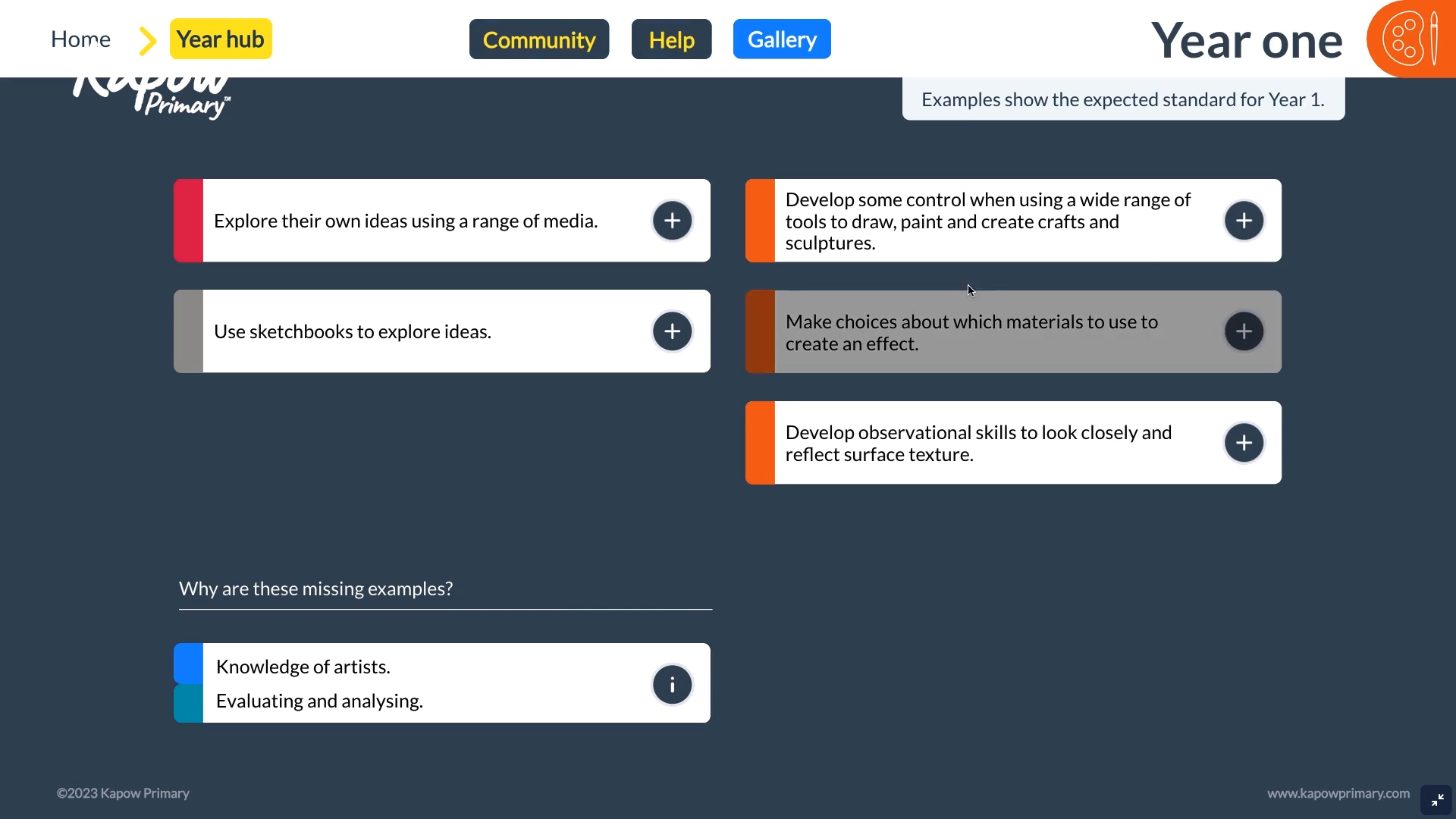Click the red color bar on the Explore card
Image resolution: width=1456 pixels, height=819 pixels.
[188, 221]
